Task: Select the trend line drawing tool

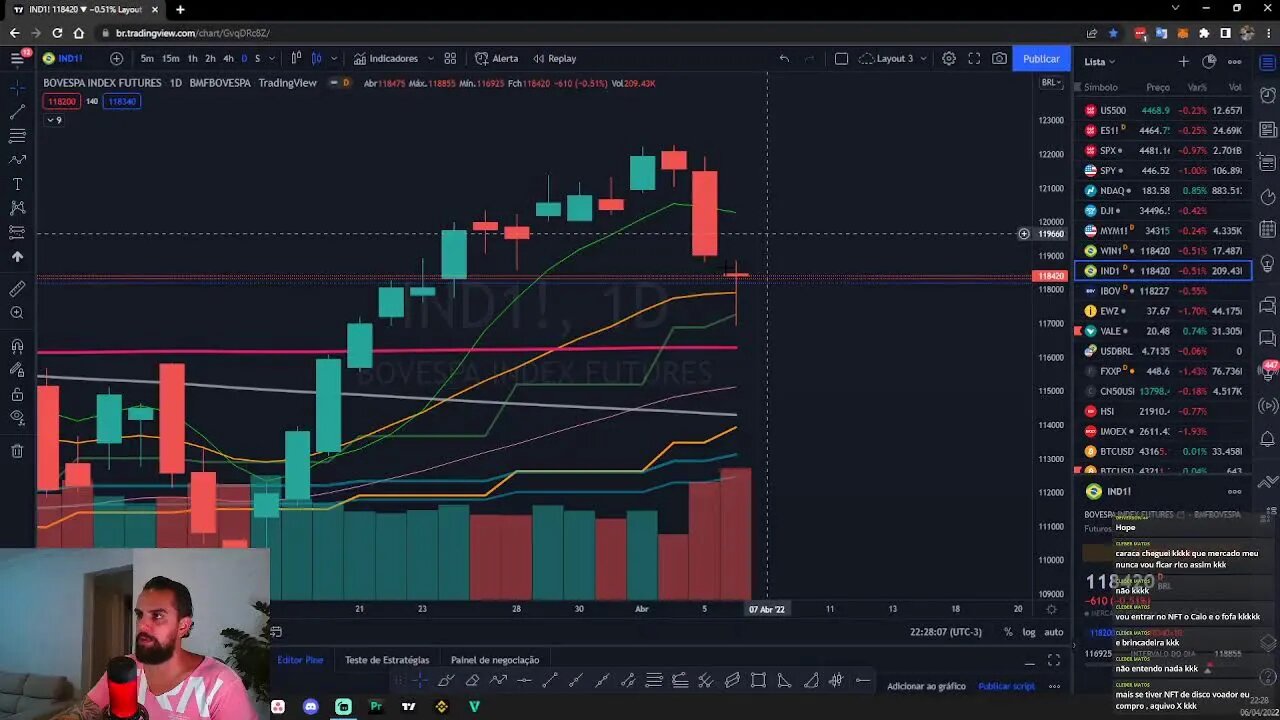Action: click(17, 112)
